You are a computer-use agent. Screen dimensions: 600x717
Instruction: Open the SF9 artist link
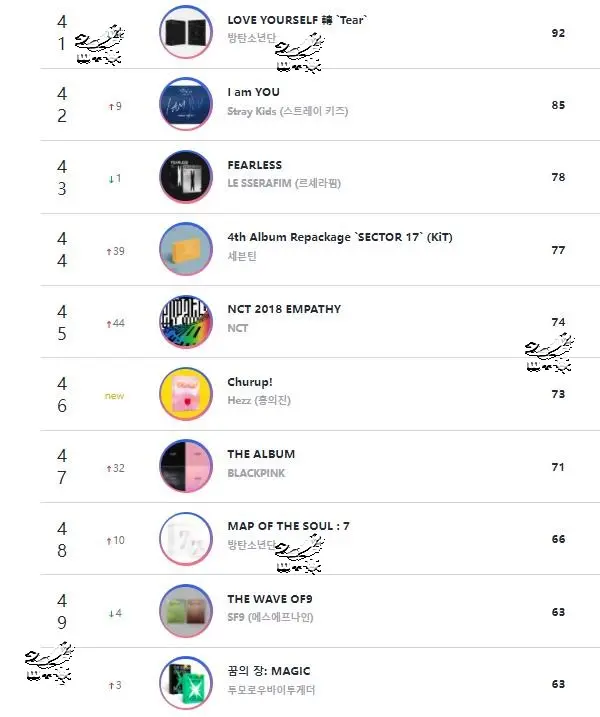click(x=270, y=617)
